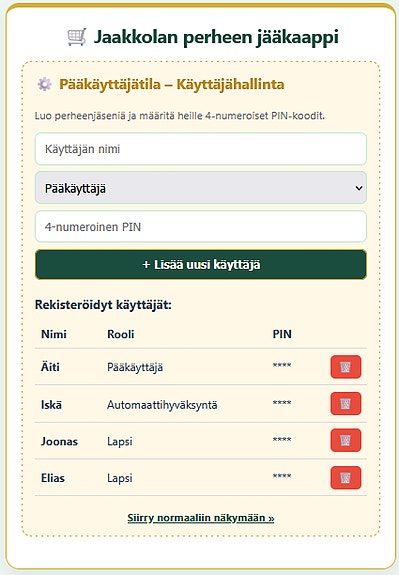
Task: Select the Äiti user name
Action: [50, 367]
